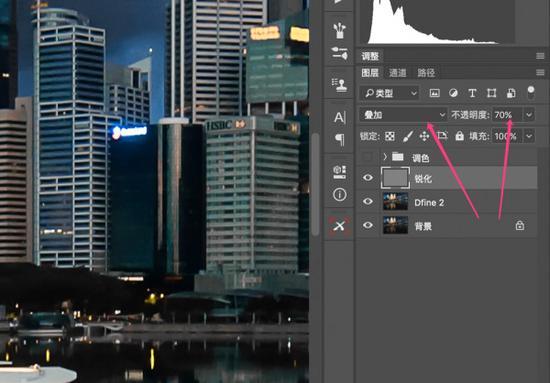Switch to the 路径 tab

click(x=426, y=73)
